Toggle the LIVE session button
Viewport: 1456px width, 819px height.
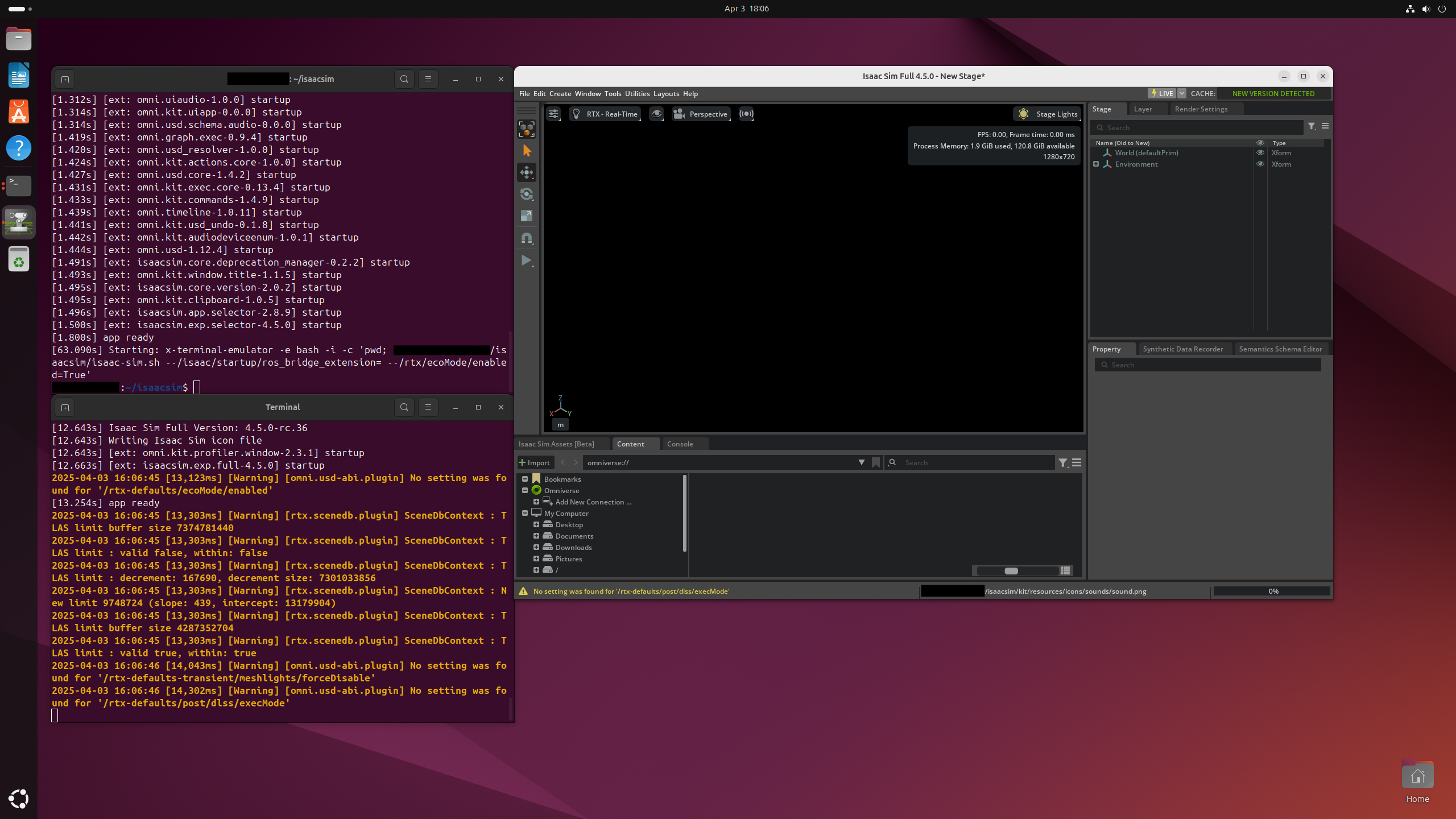[1161, 93]
